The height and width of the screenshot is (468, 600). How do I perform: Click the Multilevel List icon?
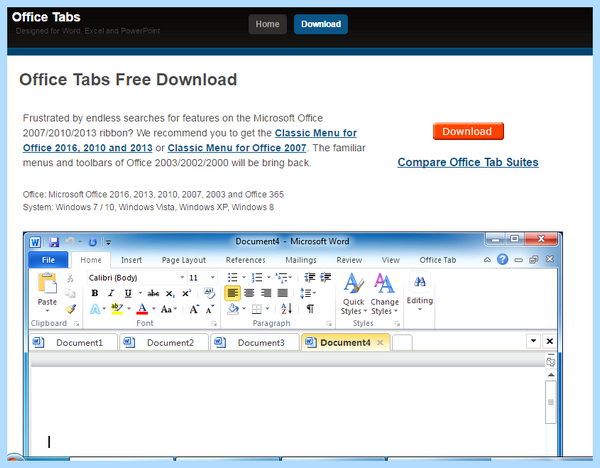click(281, 277)
